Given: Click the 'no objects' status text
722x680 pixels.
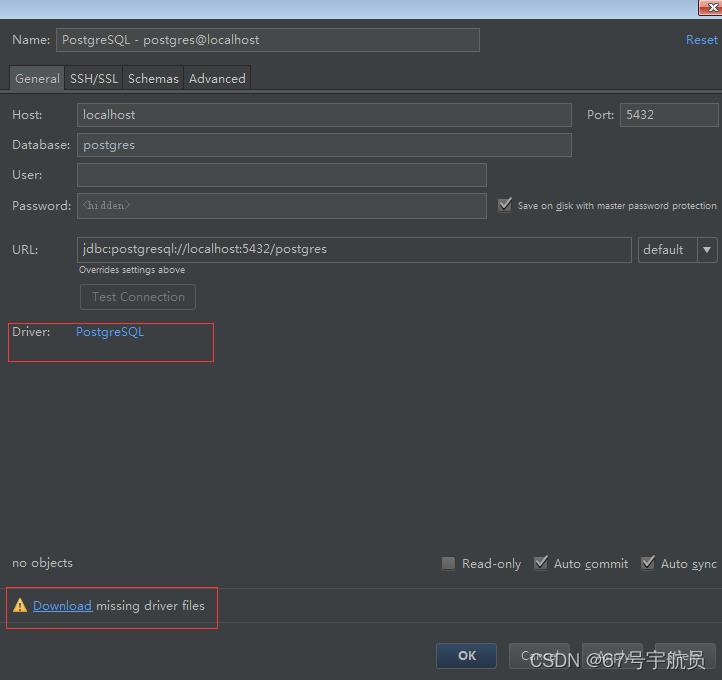Looking at the screenshot, I should coord(42,563).
